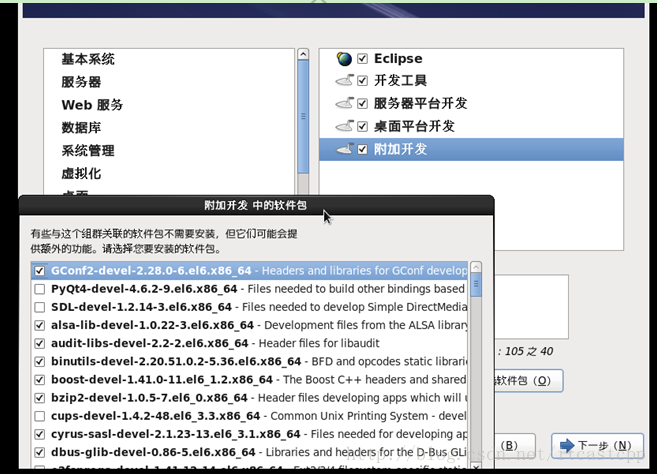Select 虚拟化 category
Image resolution: width=657 pixels, height=474 pixels.
(81, 173)
